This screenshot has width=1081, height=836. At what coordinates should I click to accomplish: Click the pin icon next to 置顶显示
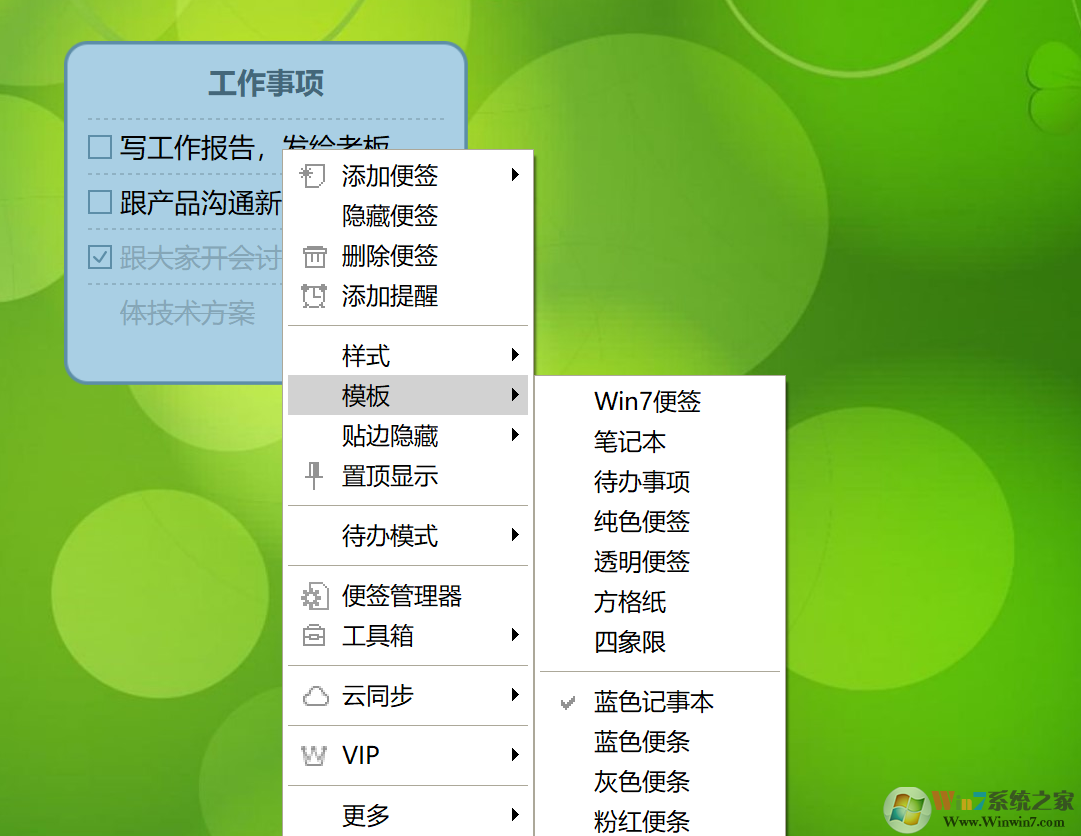click(313, 476)
